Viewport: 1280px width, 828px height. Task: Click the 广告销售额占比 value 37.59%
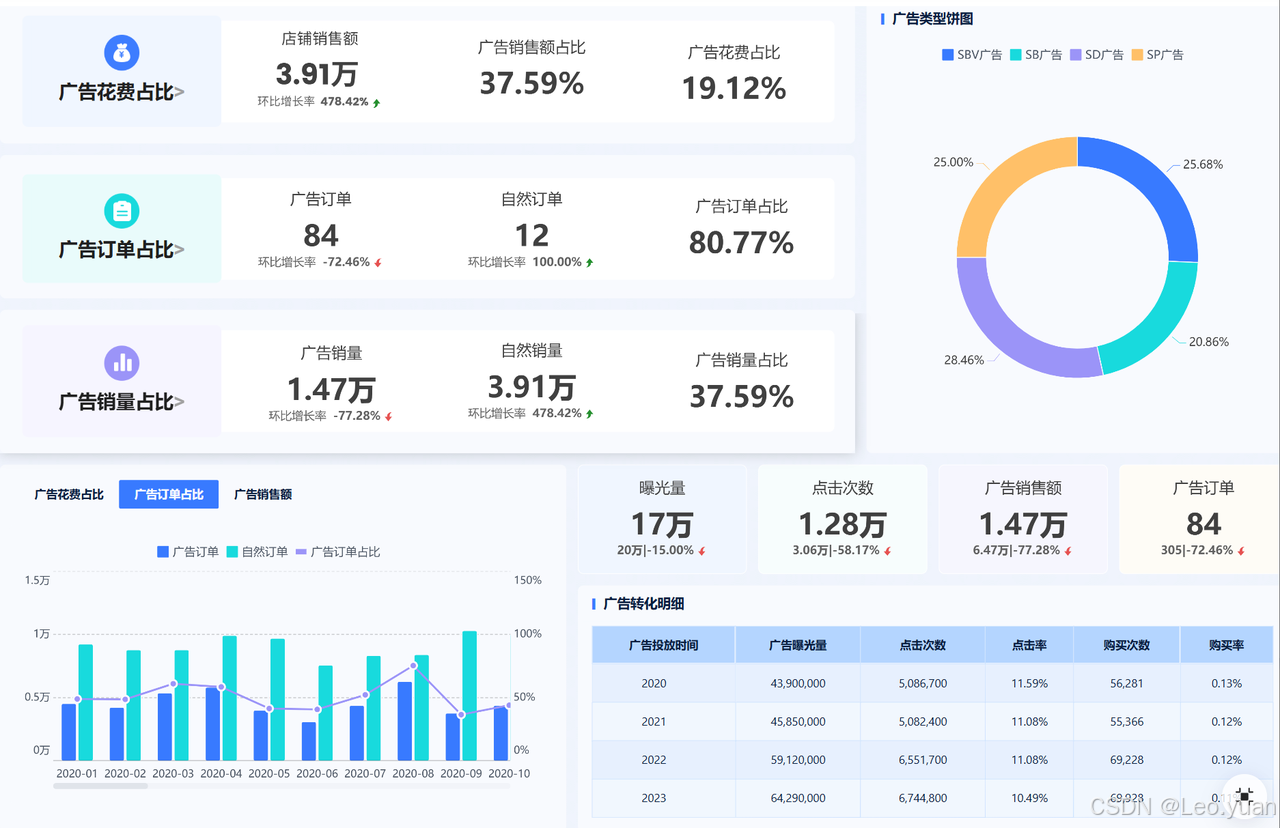(x=532, y=83)
